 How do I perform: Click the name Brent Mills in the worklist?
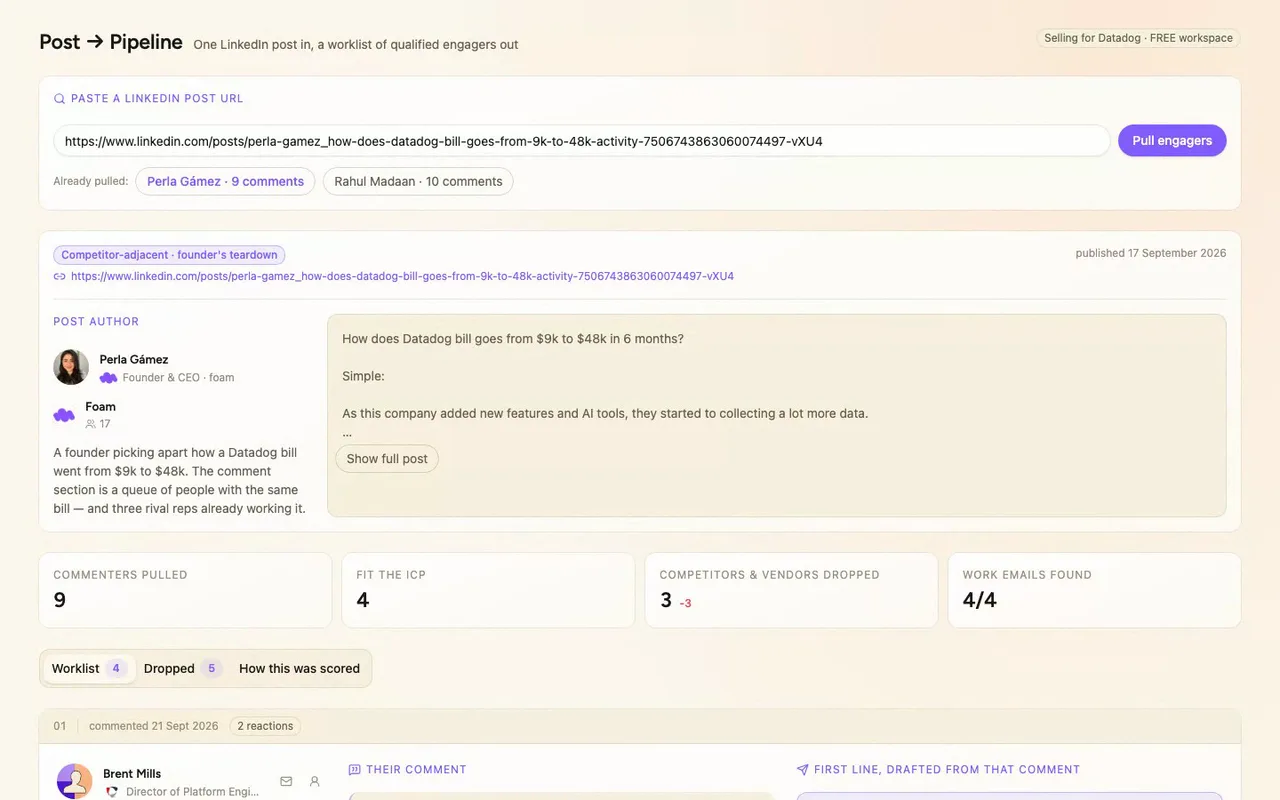(x=132, y=774)
